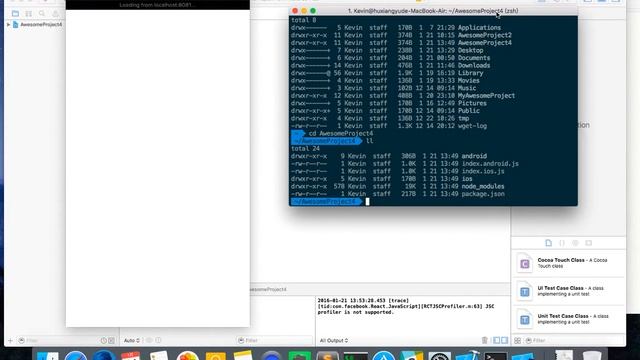Click the Pictures entry in terminal
640x360 pixels.
472,103
